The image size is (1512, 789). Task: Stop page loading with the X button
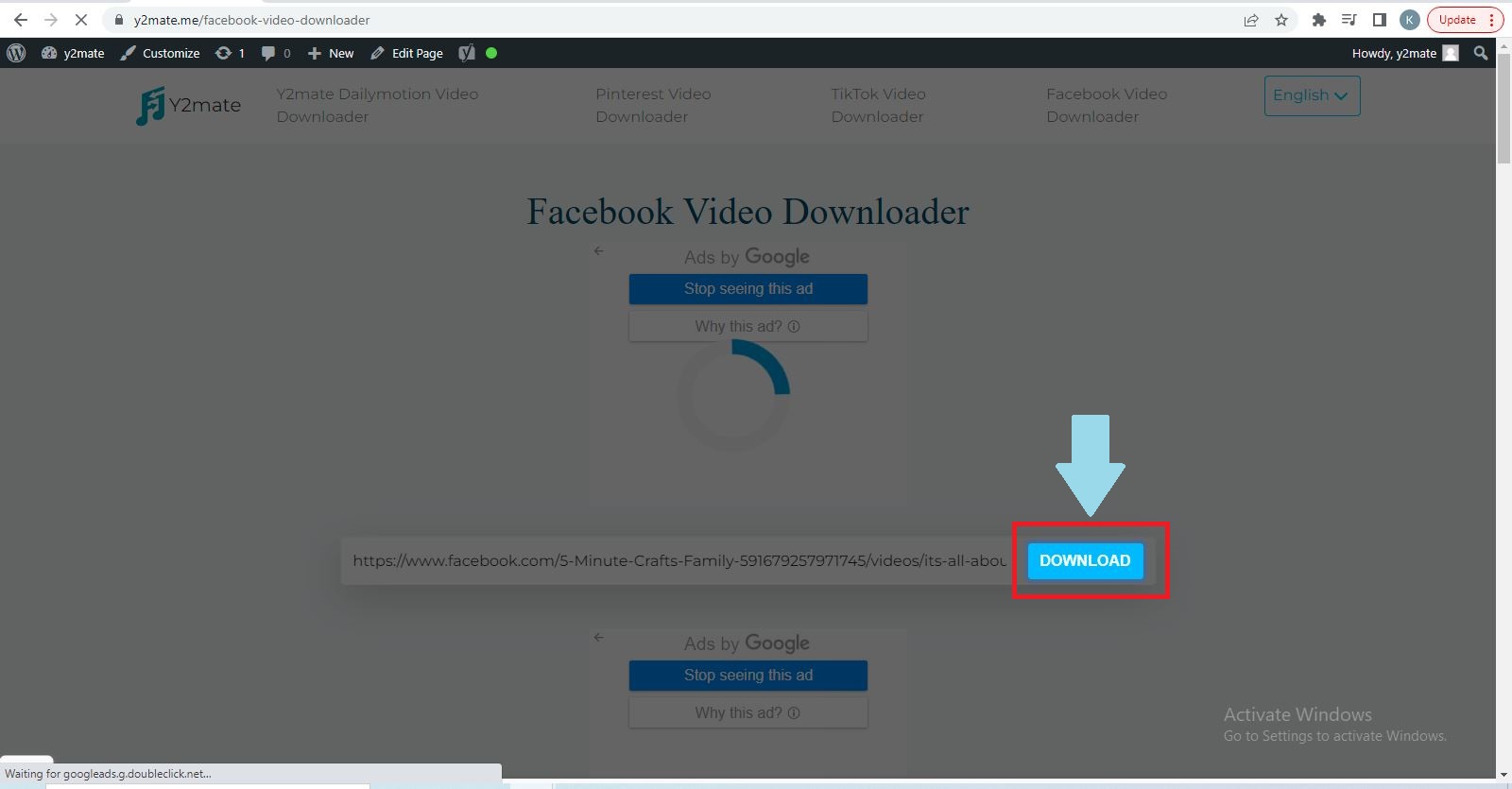81,20
